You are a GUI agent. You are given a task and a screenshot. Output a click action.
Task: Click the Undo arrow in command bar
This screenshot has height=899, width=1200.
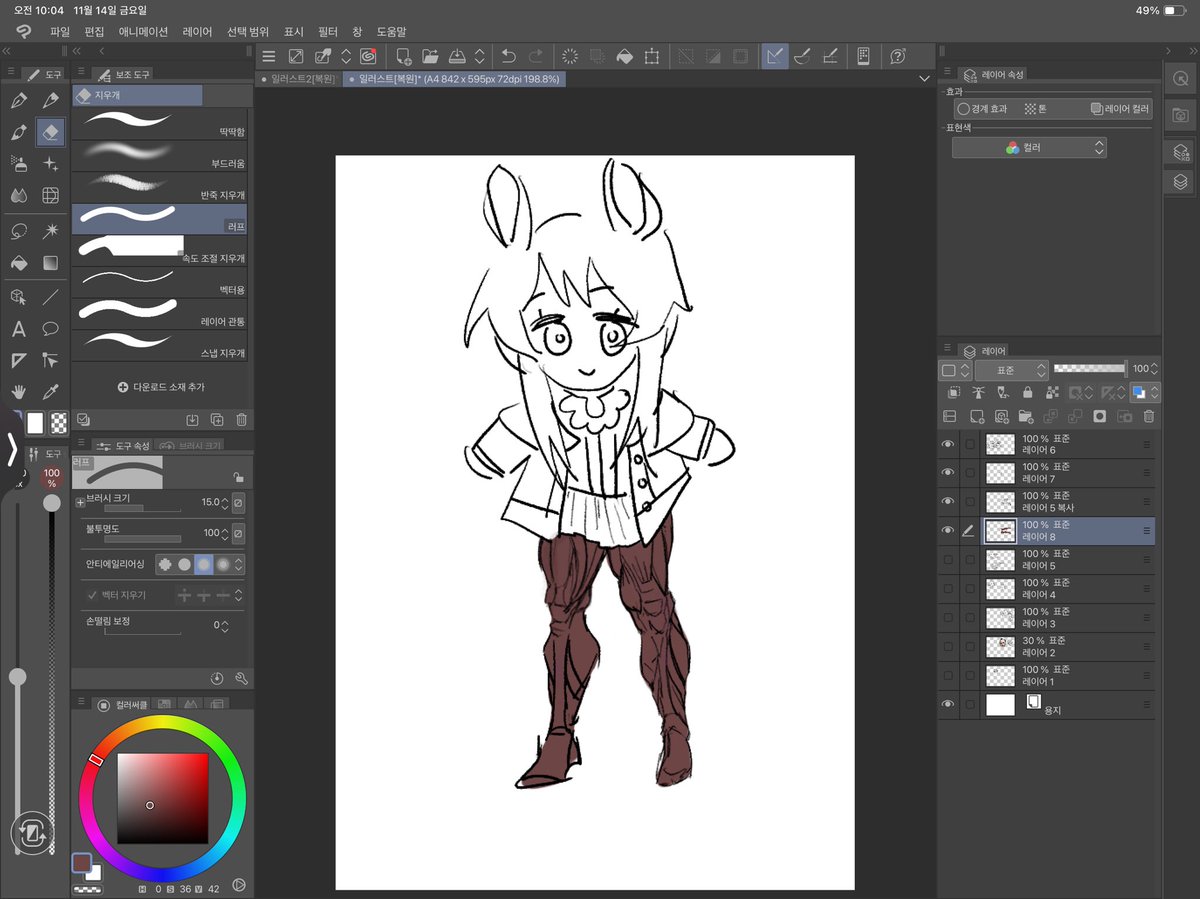pos(508,57)
